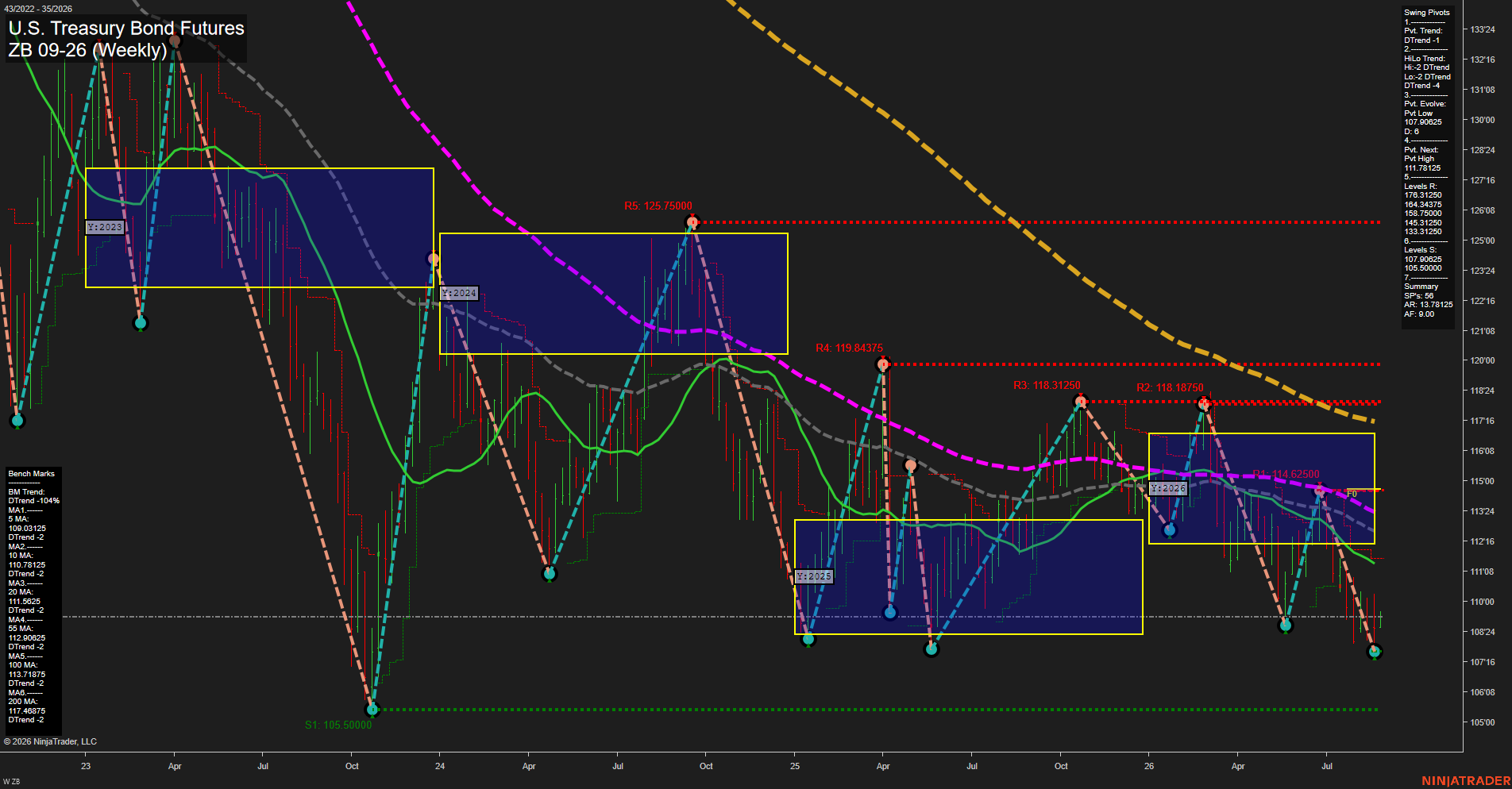Click the 26 year label on time axis
1512x789 pixels.
[1149, 766]
